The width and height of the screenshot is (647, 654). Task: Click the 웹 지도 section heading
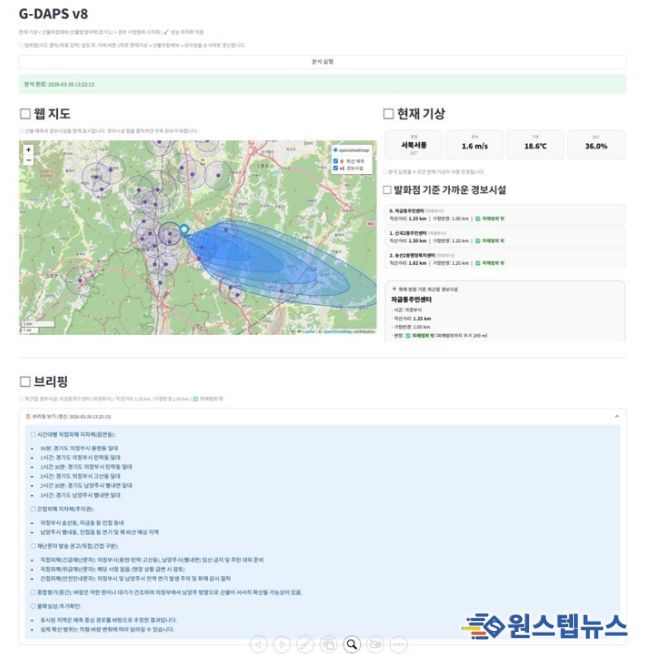pos(52,113)
